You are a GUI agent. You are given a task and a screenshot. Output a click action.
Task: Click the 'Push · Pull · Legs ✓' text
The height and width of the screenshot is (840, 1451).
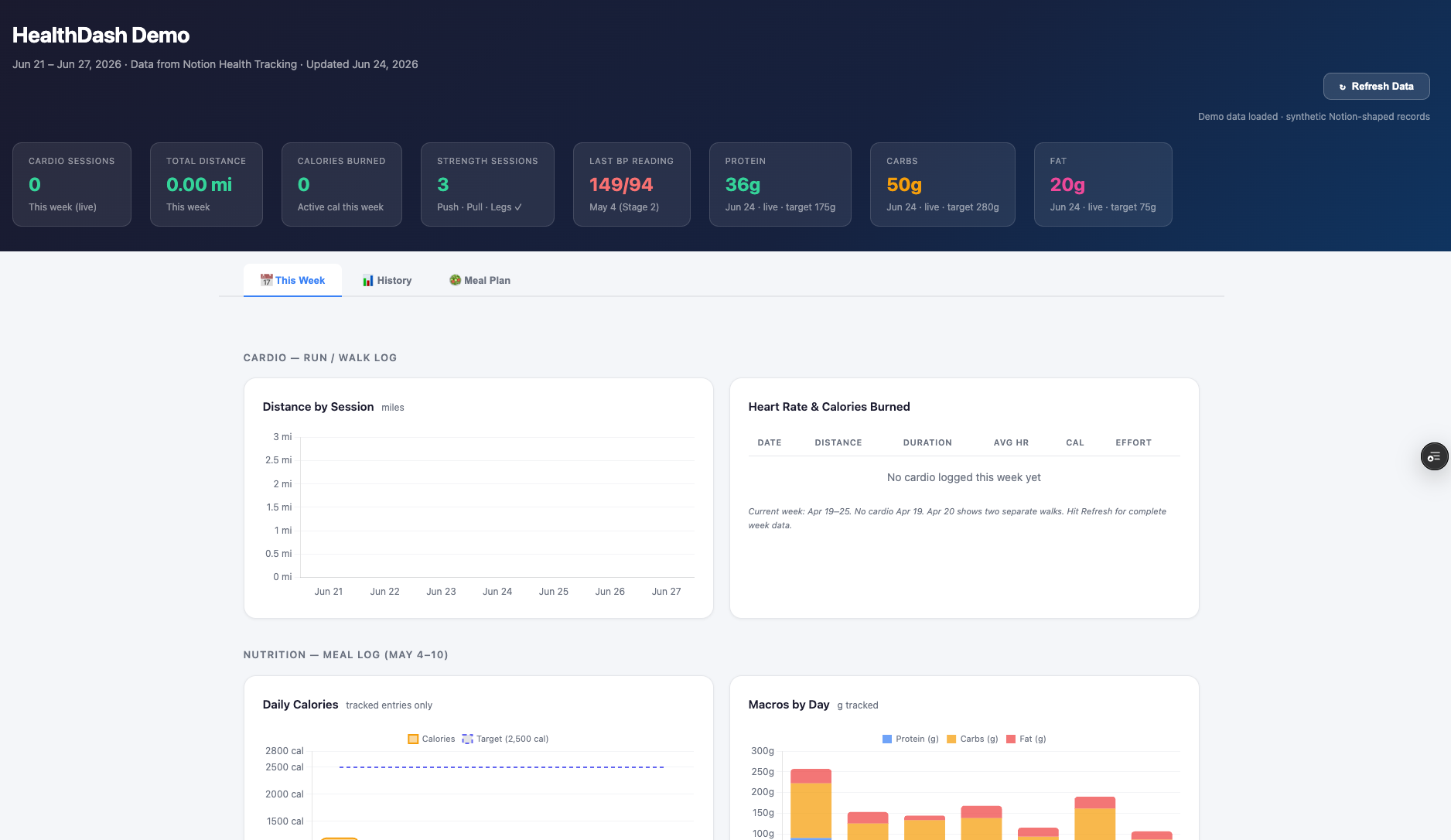coord(480,207)
